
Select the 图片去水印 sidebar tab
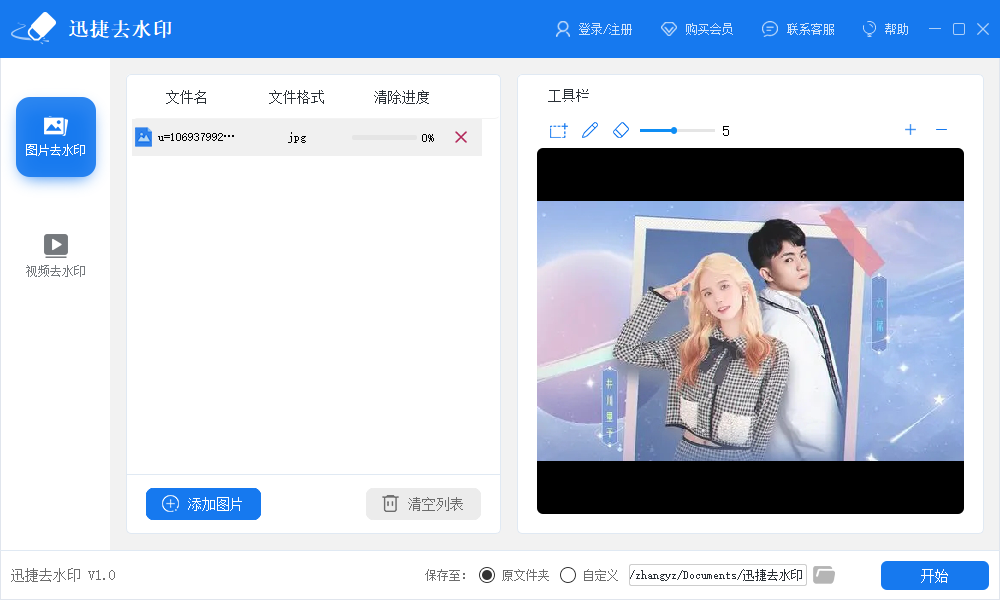56,137
